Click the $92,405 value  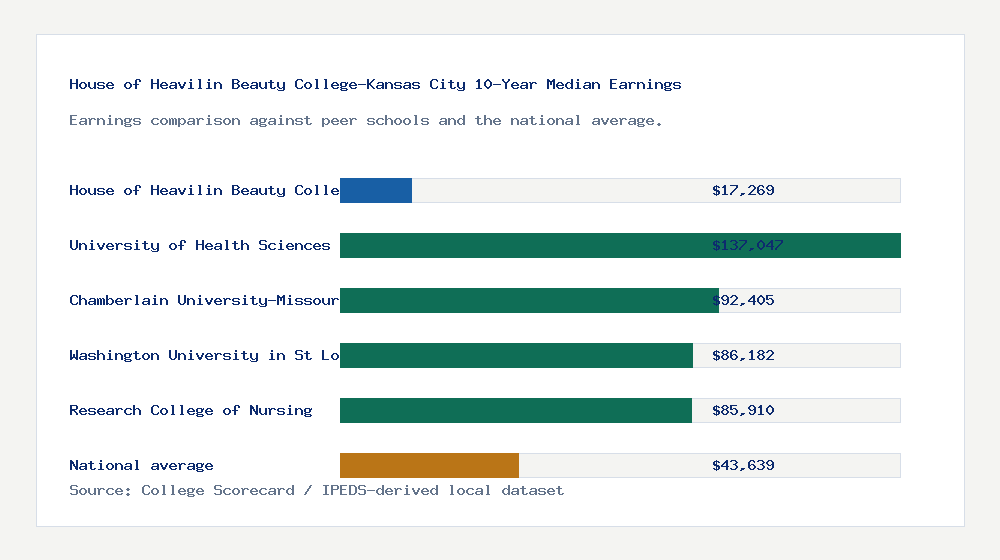(x=743, y=300)
